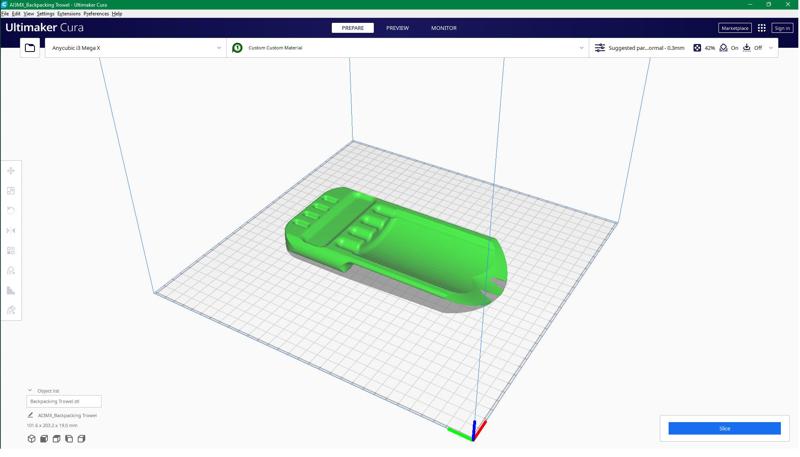Open the Help menu
800x457 pixels.
click(117, 14)
